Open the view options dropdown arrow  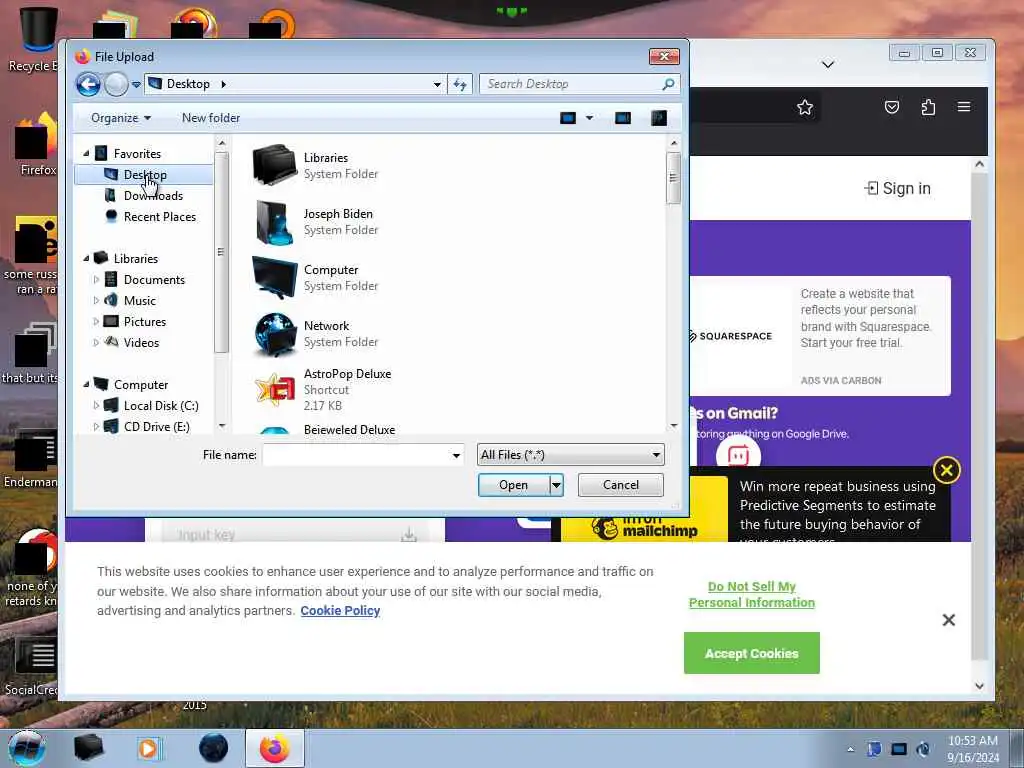[589, 118]
